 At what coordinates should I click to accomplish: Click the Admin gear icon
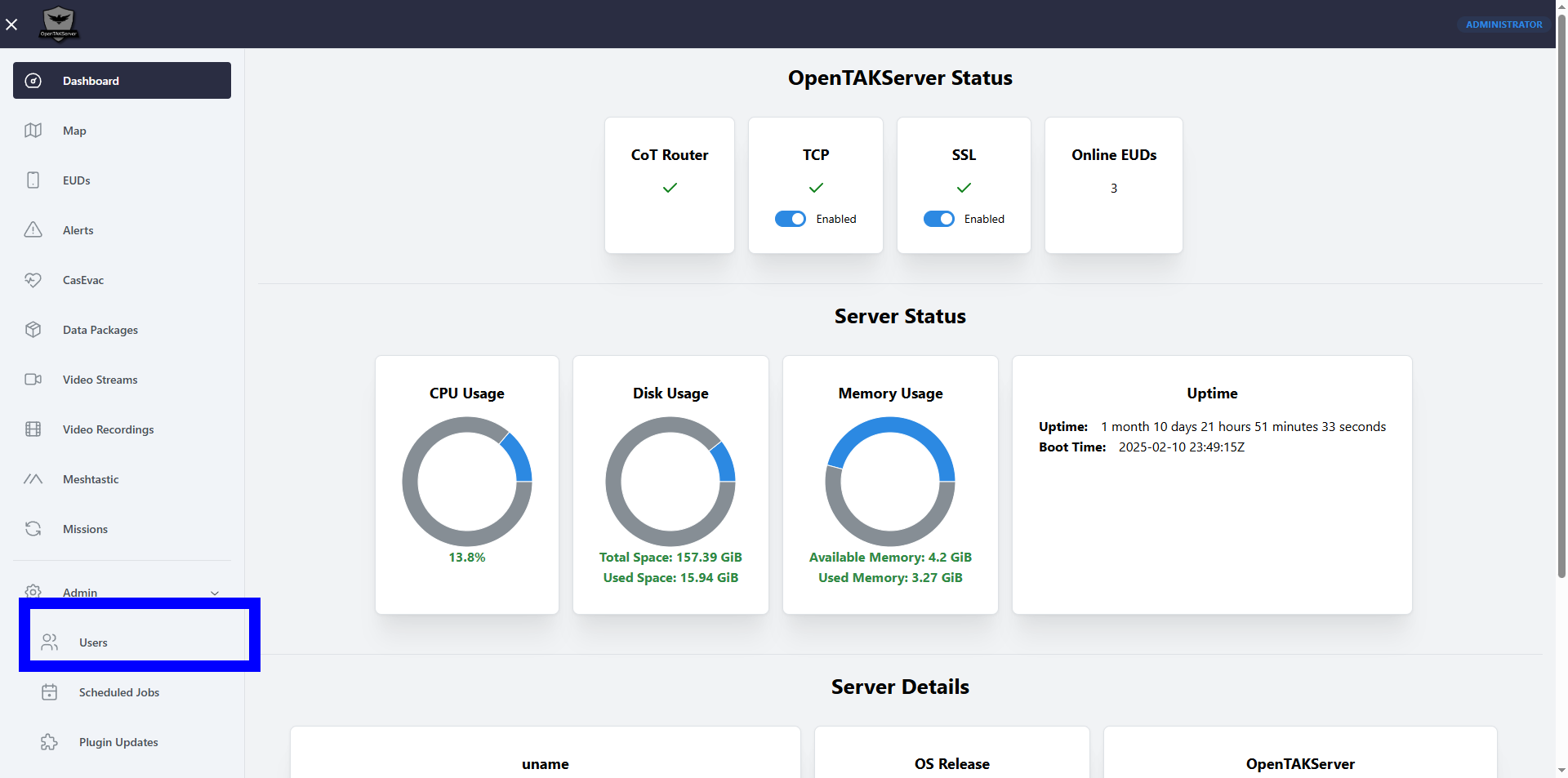33,591
